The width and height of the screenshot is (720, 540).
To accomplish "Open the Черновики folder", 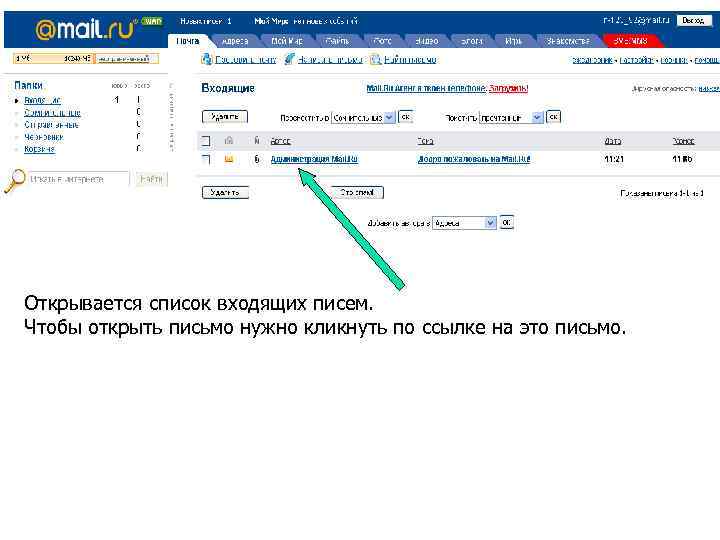I will pos(44,137).
